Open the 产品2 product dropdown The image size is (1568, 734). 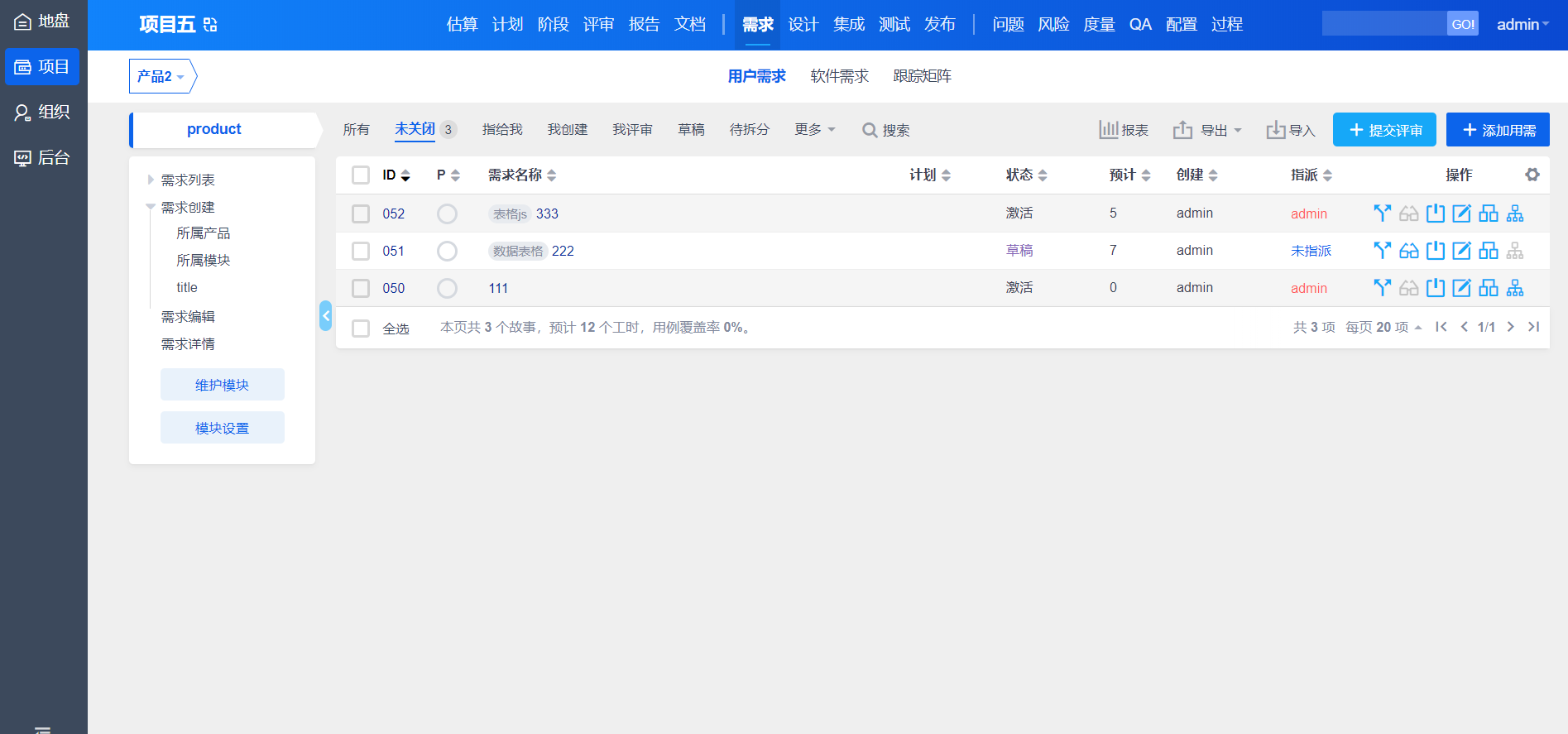point(161,76)
